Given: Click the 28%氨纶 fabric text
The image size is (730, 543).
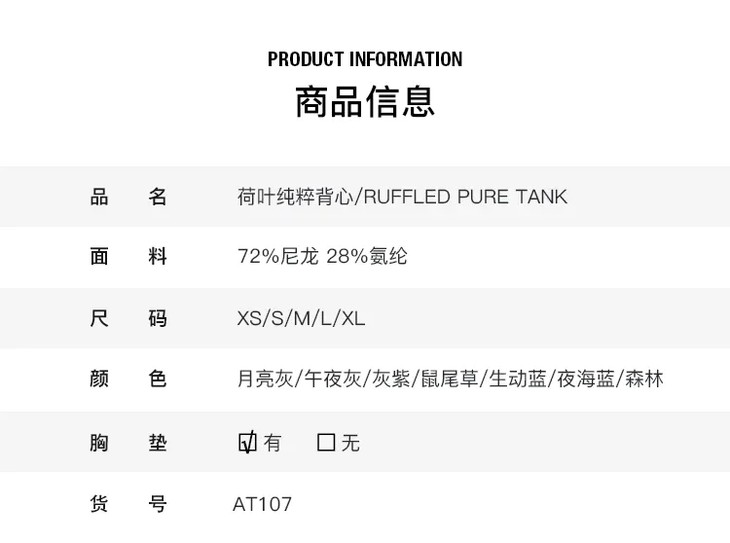Looking at the screenshot, I should (x=367, y=257).
